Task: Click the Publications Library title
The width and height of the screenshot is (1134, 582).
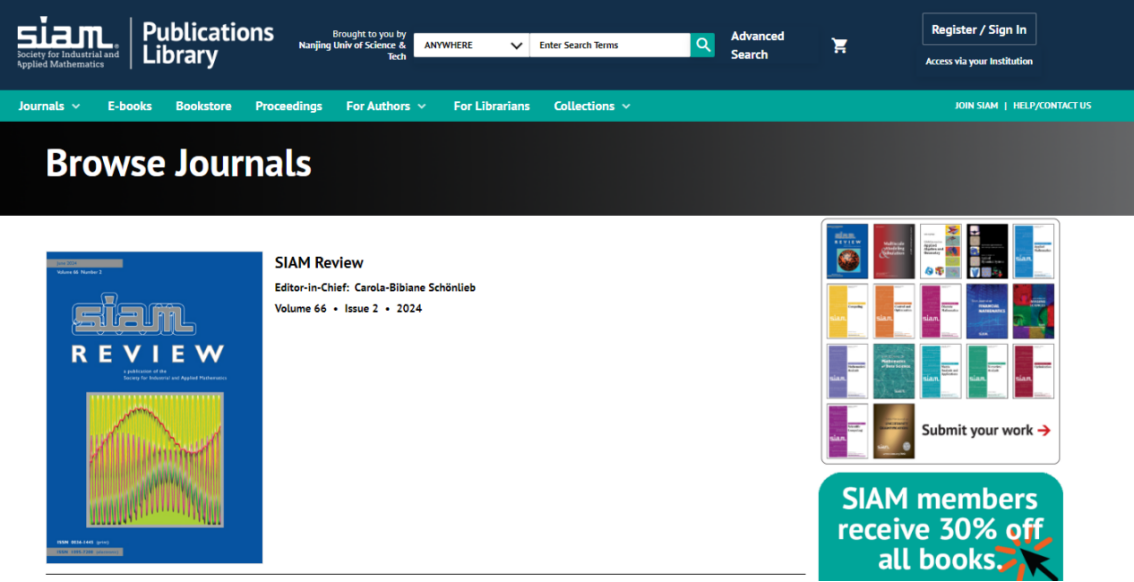Action: [x=208, y=43]
